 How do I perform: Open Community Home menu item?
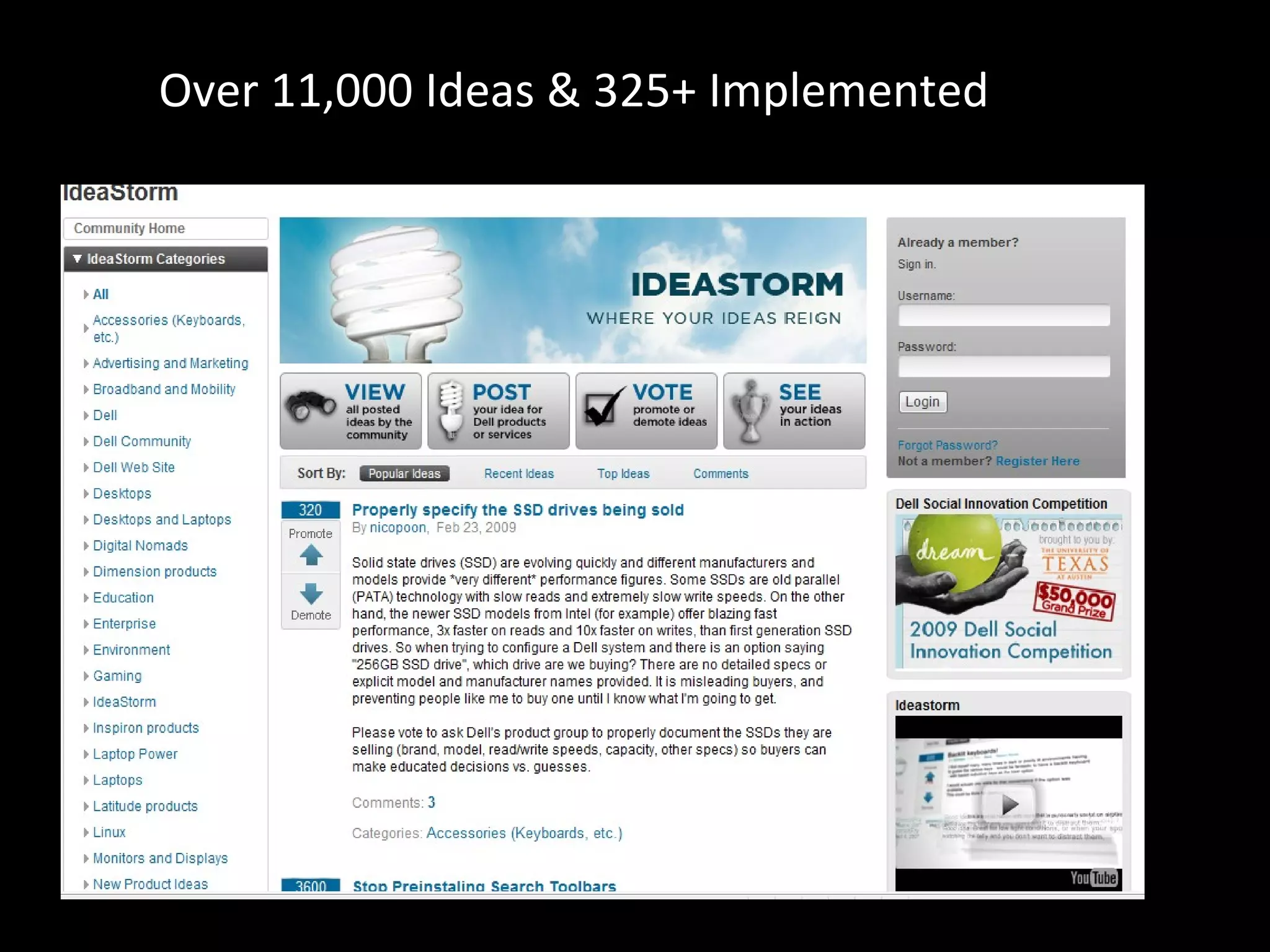[166, 228]
